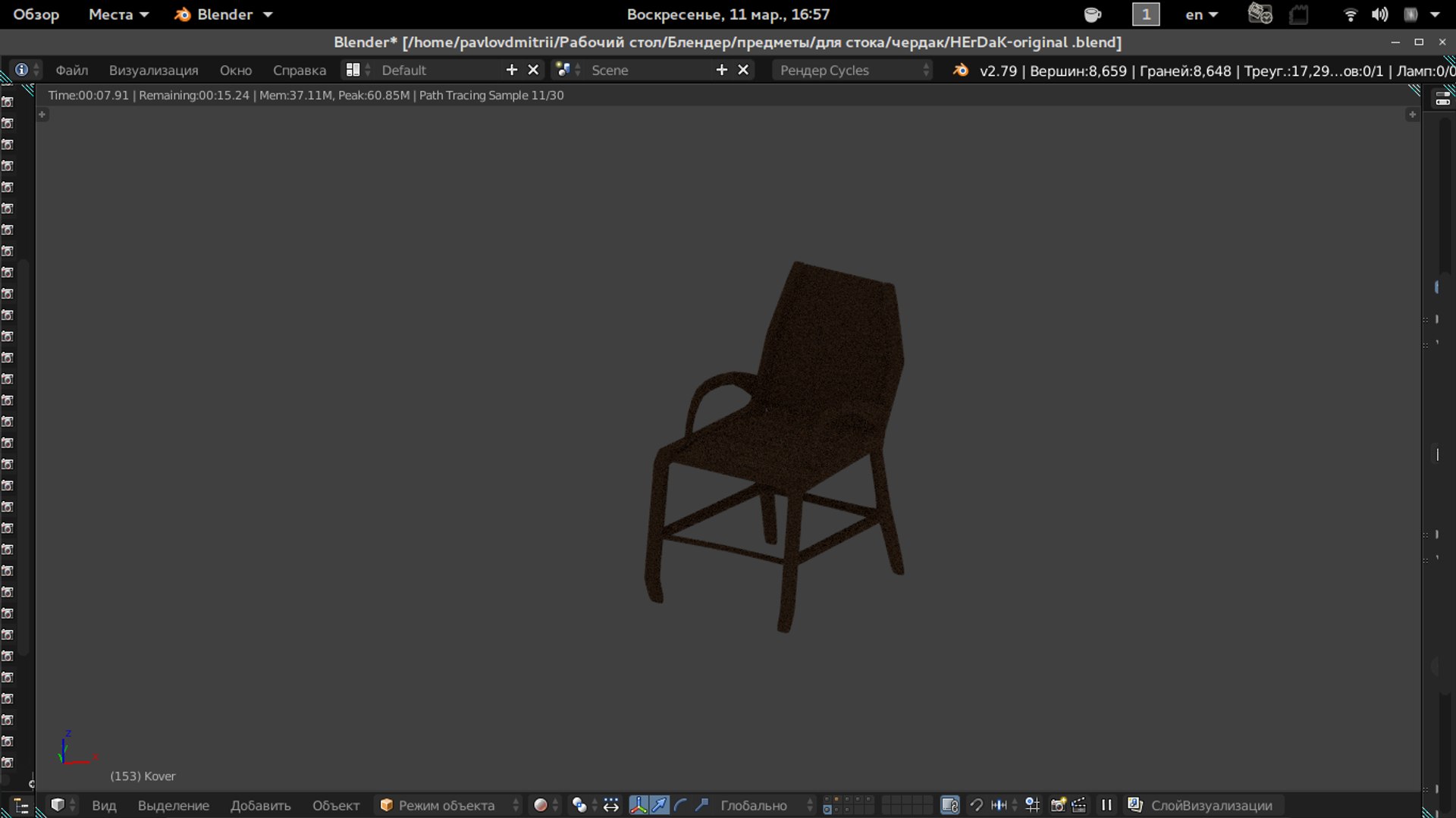Click the (153) Kover object label
This screenshot has width=1456, height=818.
pyautogui.click(x=143, y=776)
